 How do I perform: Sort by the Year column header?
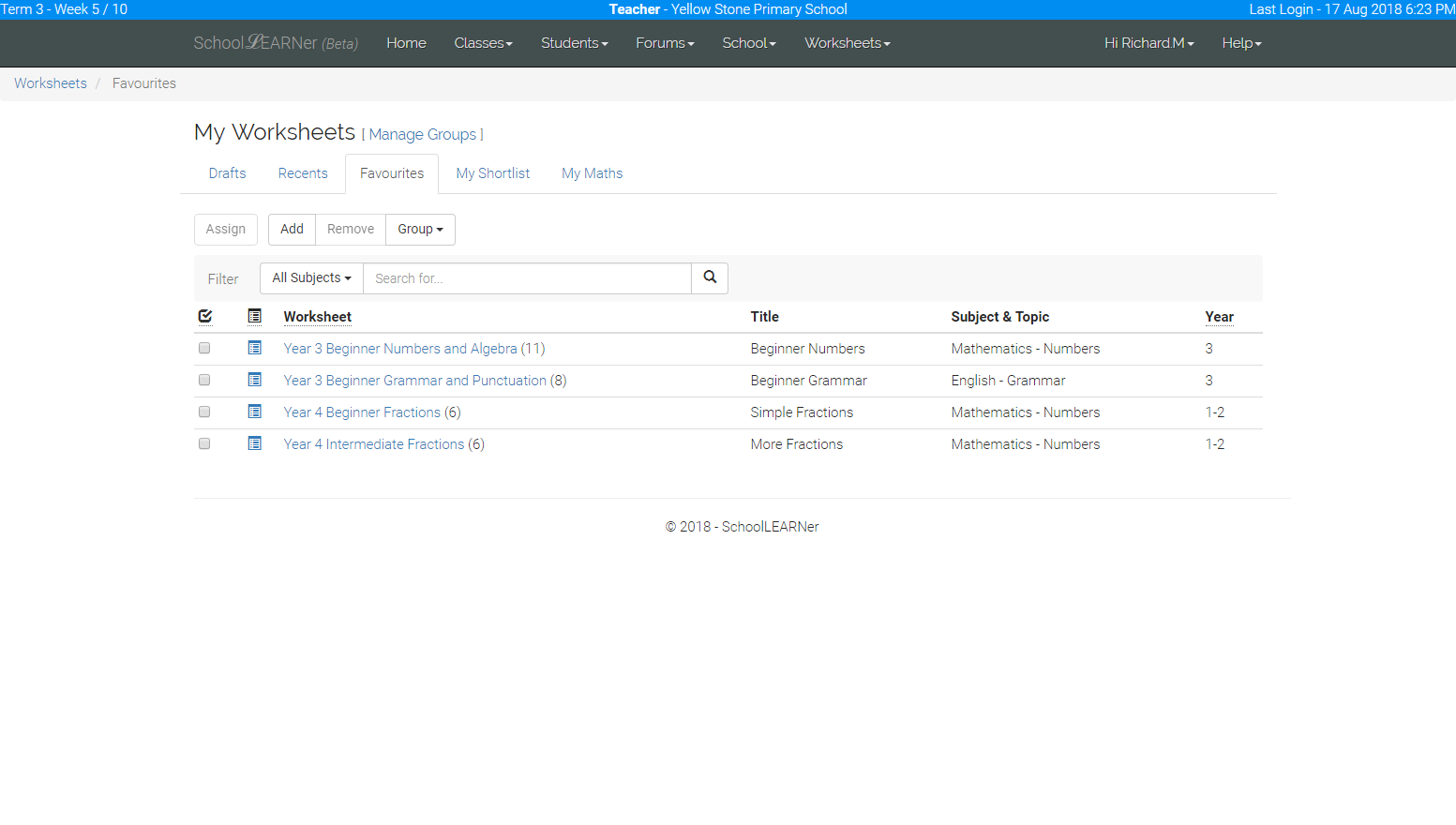[1220, 317]
